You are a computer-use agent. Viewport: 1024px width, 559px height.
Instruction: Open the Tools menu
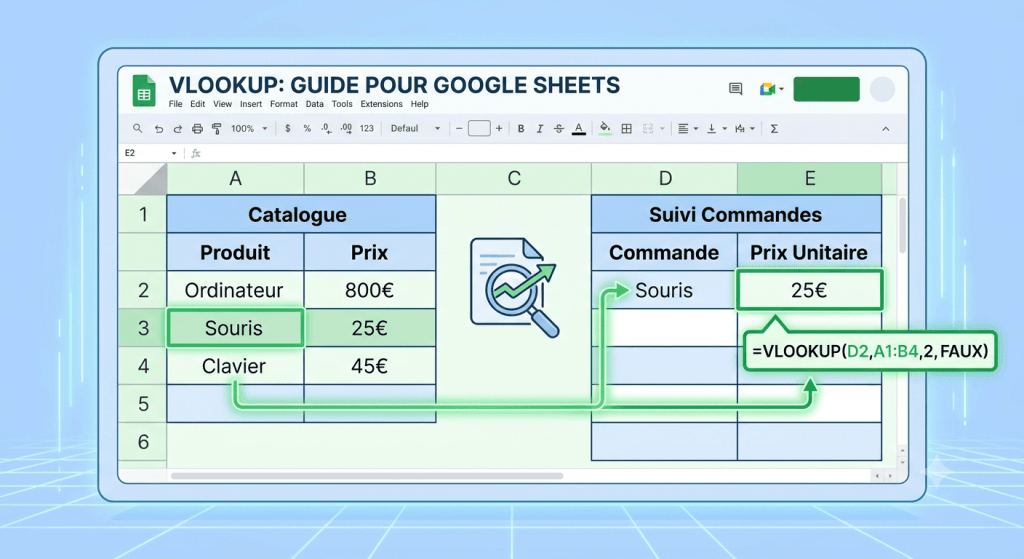342,104
